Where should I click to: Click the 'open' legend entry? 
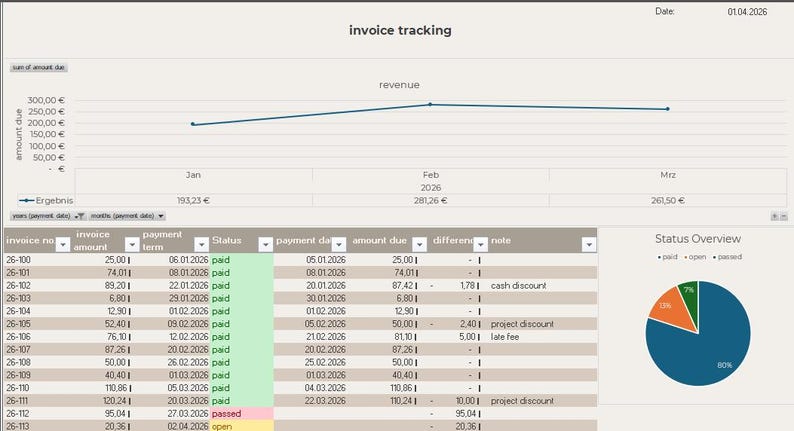click(x=695, y=257)
